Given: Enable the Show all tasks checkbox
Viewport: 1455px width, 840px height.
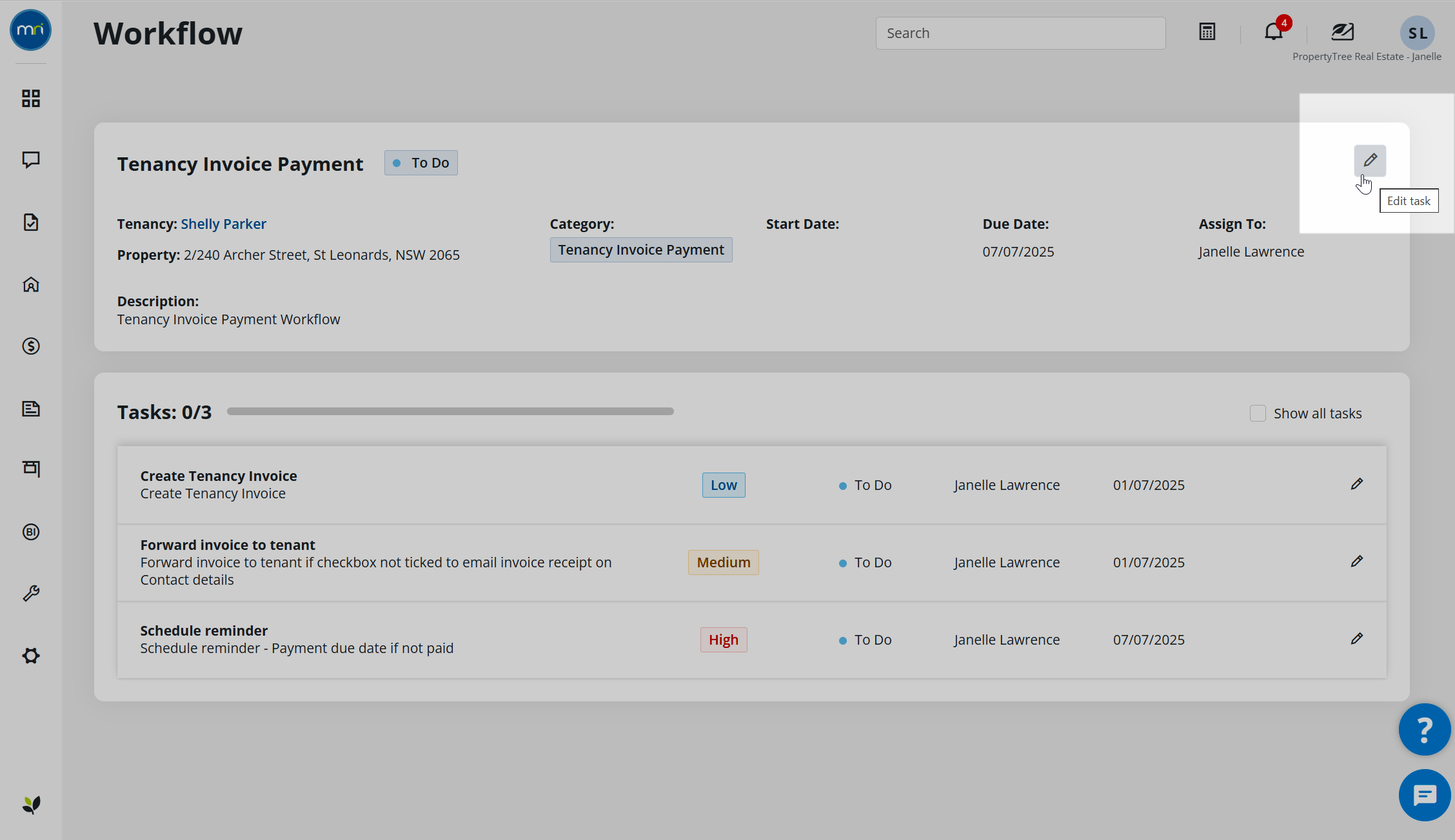Looking at the screenshot, I should tap(1258, 413).
